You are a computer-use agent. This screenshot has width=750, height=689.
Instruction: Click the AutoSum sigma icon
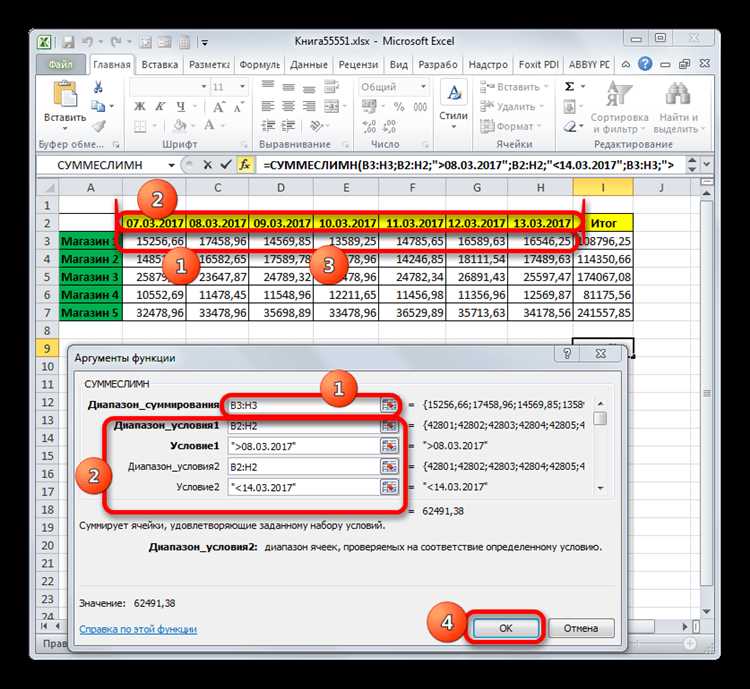(x=569, y=87)
